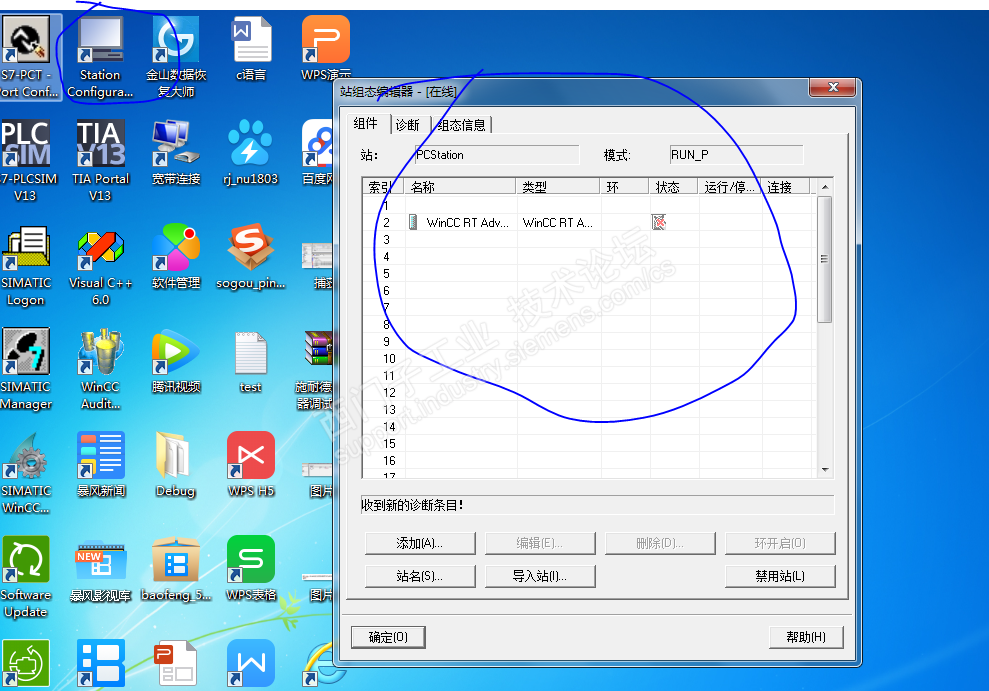This screenshot has width=989, height=691.
Task: Open help with the 帮助(H) button
Action: tap(806, 637)
